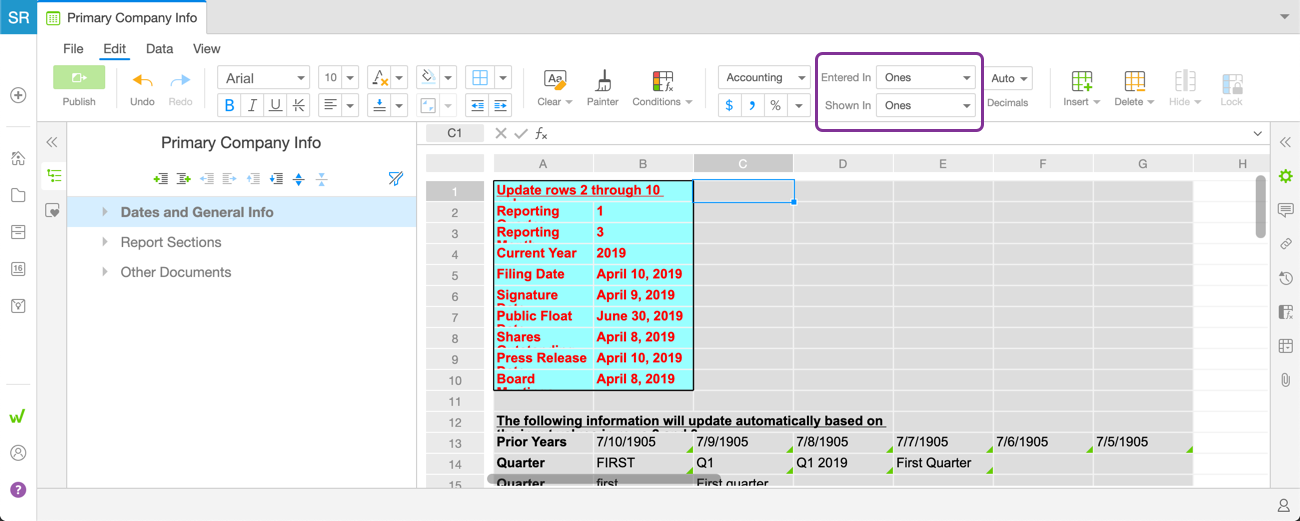Image resolution: width=1300 pixels, height=521 pixels.
Task: Select Other Documents in the outline
Action: pos(175,272)
